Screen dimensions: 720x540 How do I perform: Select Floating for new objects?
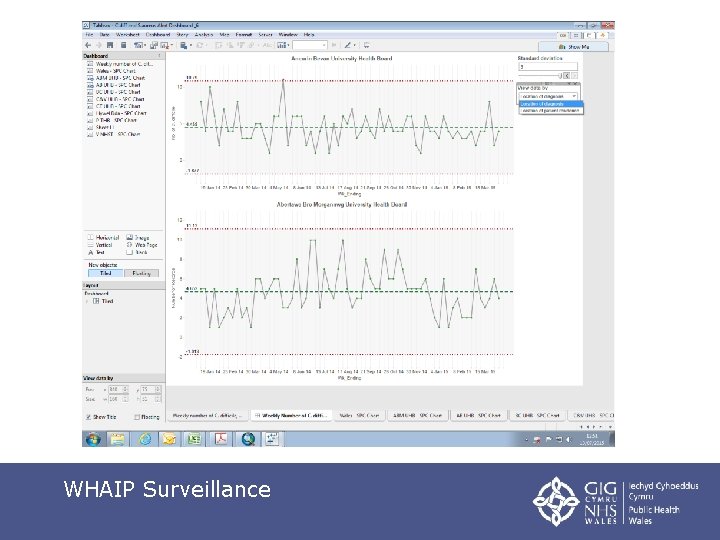click(x=141, y=273)
